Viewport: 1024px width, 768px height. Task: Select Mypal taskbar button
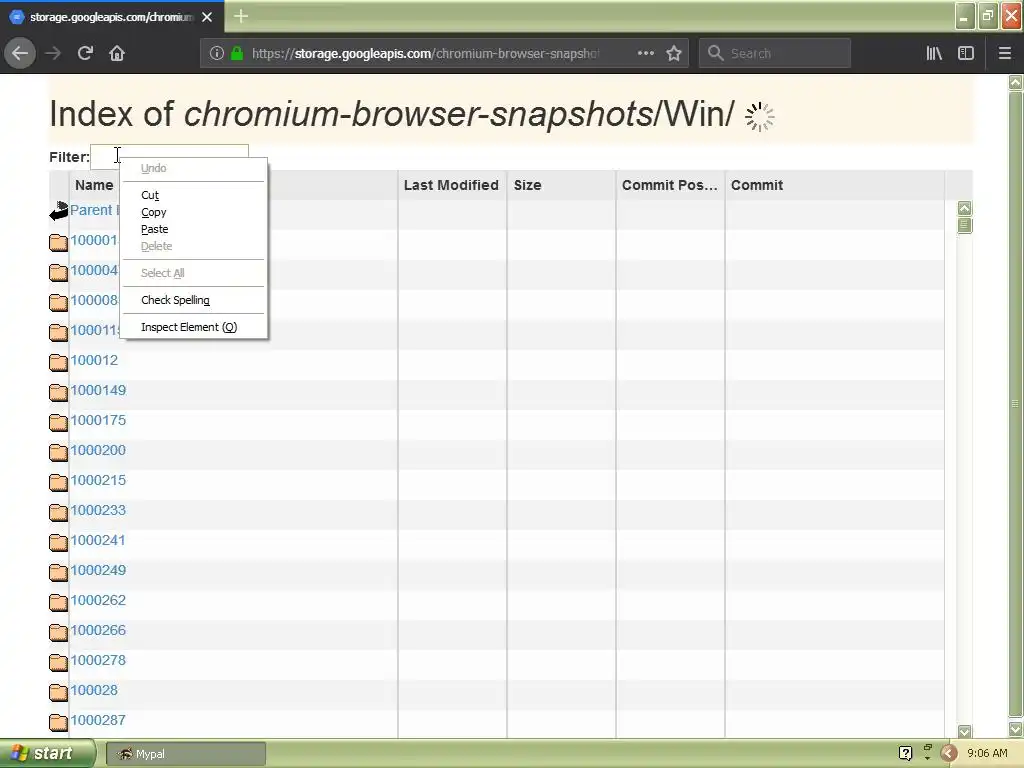[185, 754]
